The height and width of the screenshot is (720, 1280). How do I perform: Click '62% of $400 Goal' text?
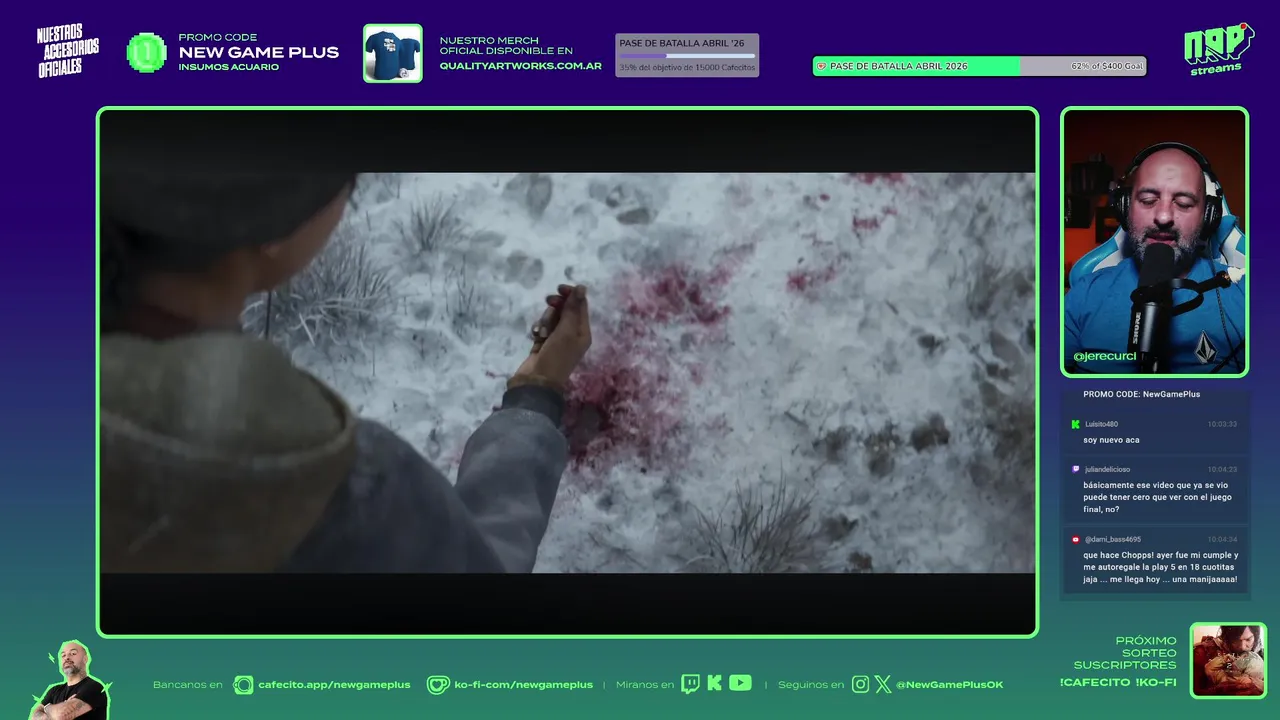[x=1107, y=66]
